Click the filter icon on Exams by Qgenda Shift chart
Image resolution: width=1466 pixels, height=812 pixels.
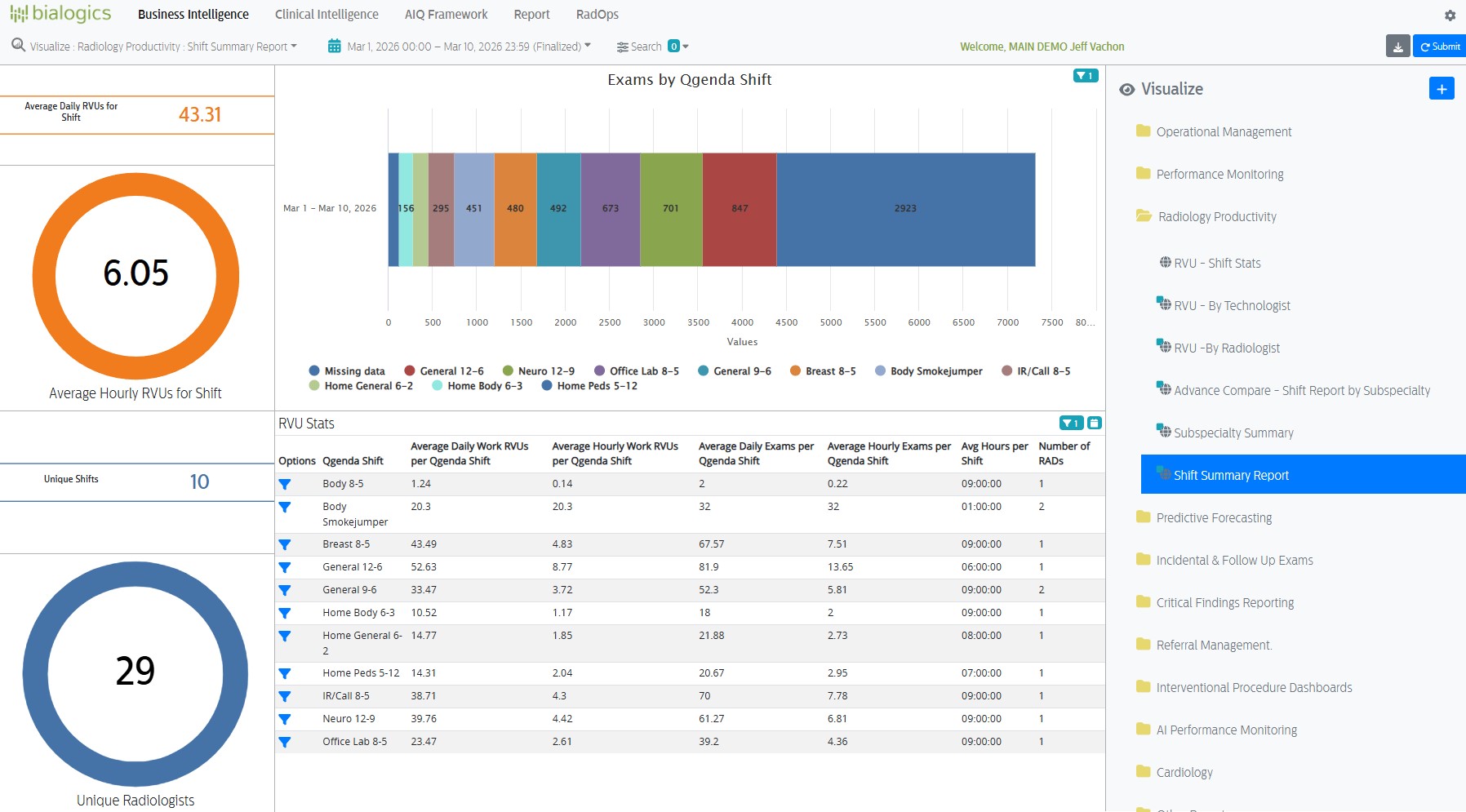coord(1085,76)
